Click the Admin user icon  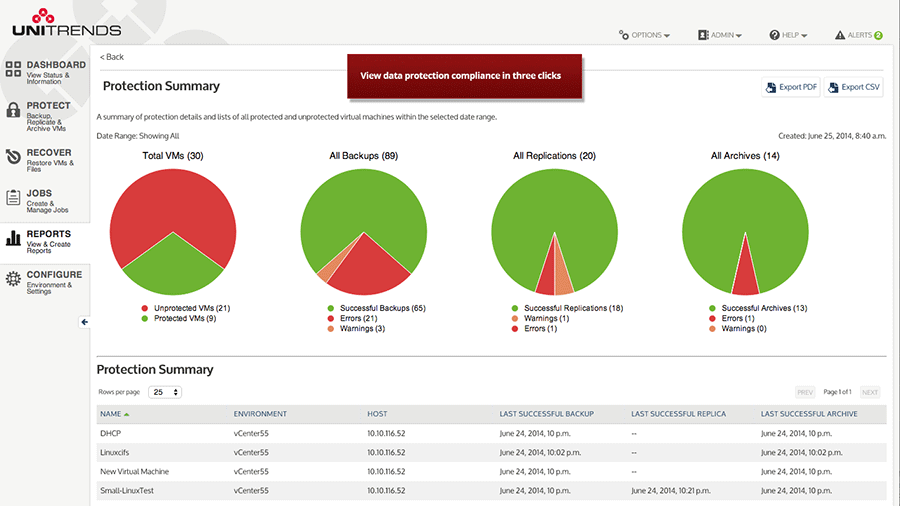coord(703,35)
